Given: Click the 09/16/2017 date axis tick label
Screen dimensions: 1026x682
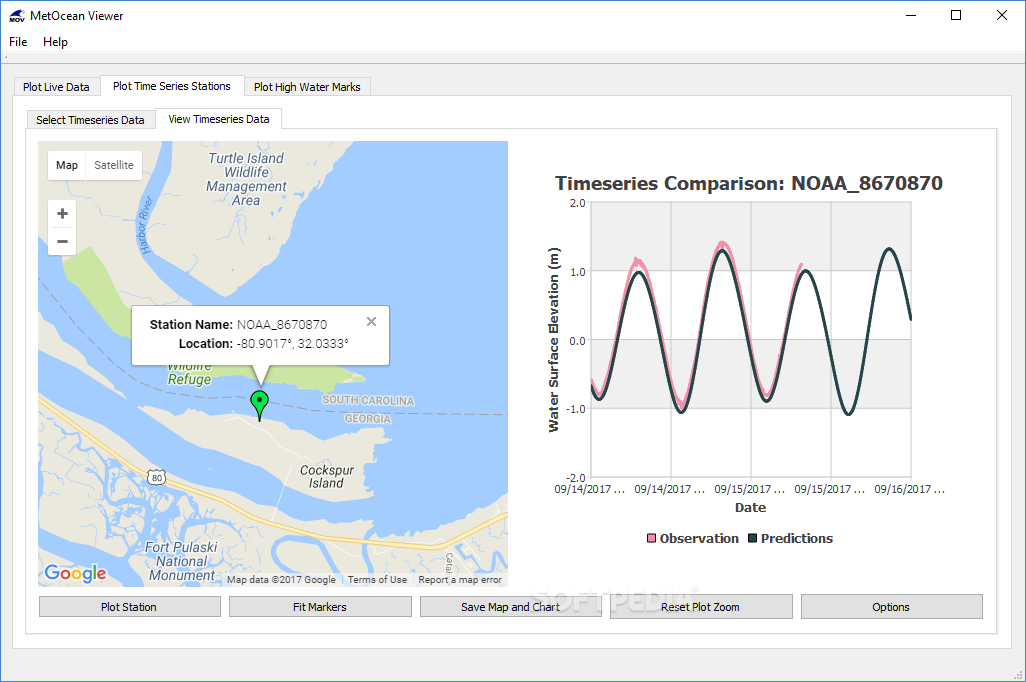Looking at the screenshot, I should click(x=910, y=489).
